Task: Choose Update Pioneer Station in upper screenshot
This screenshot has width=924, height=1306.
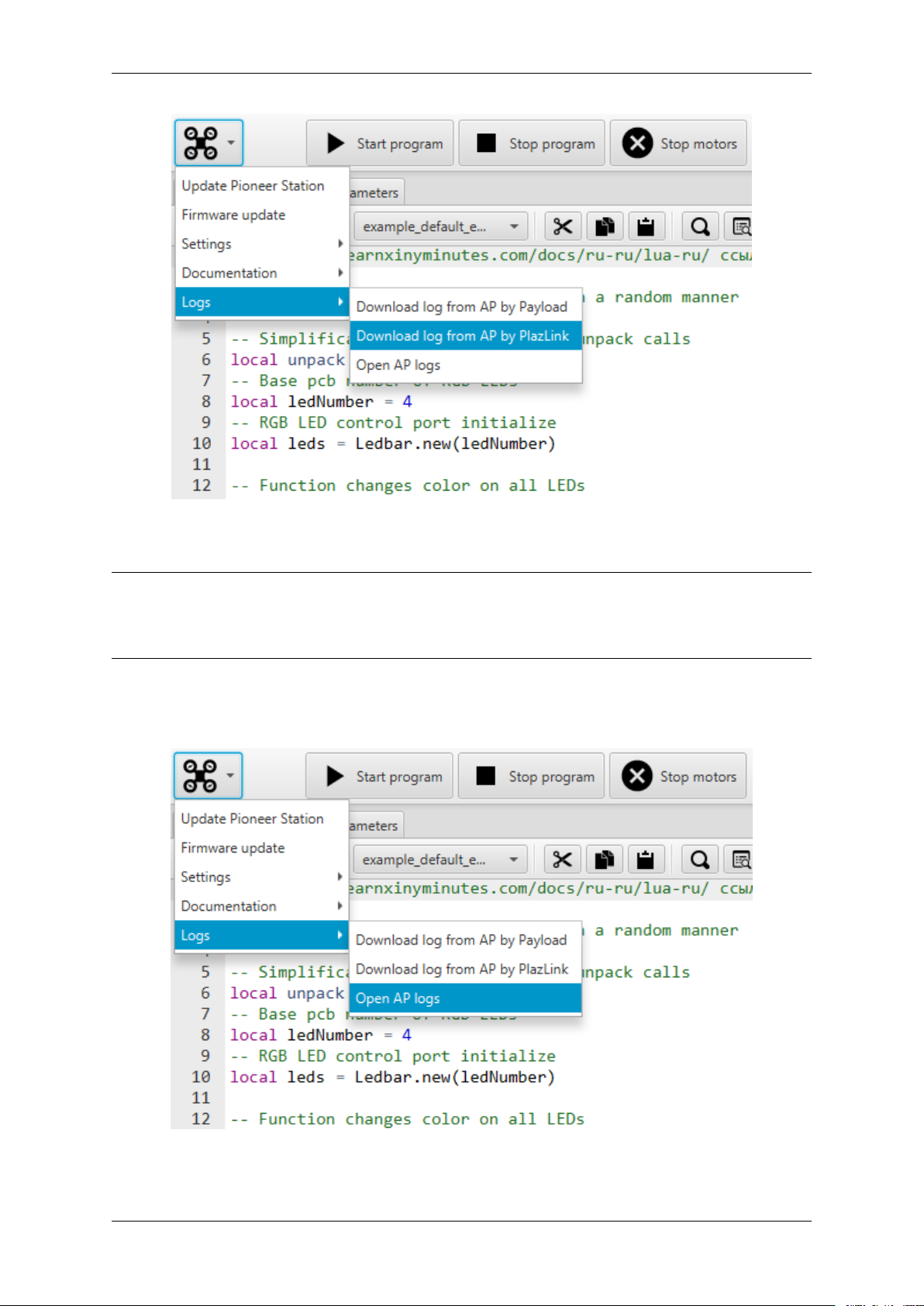Action: pos(262,186)
